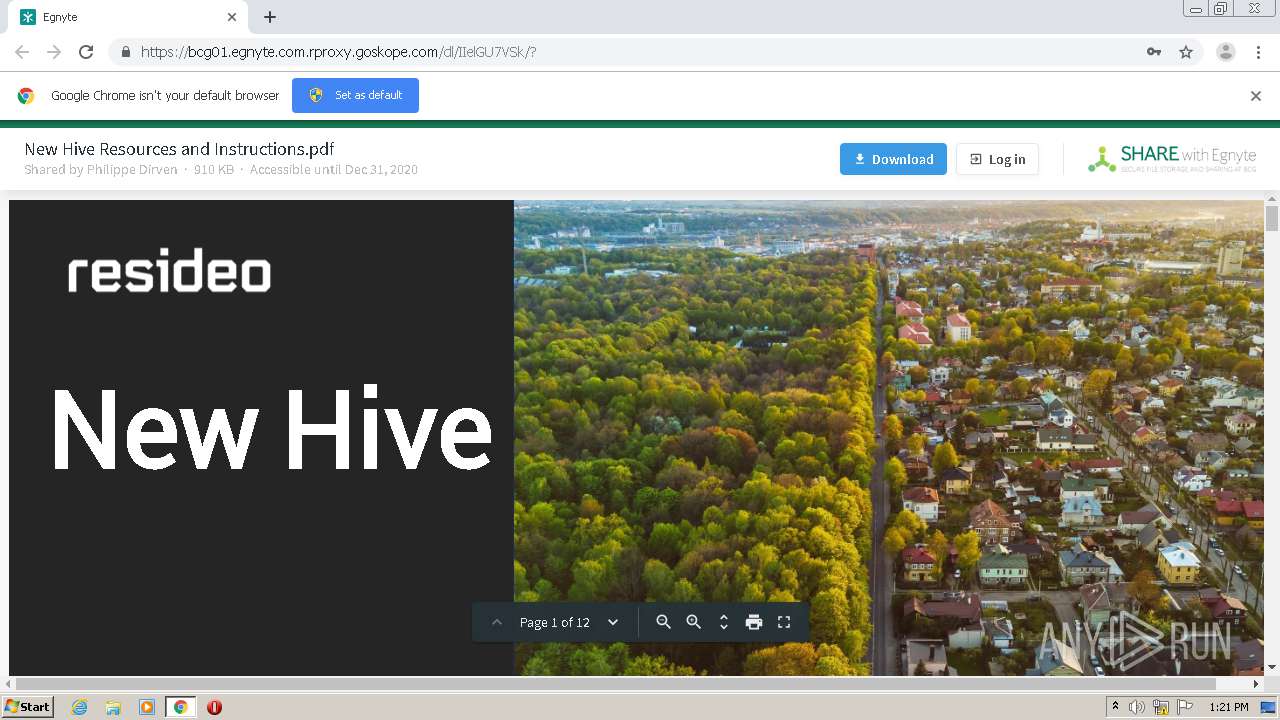This screenshot has height=720, width=1280.
Task: Go forward in browser history
Action: [x=54, y=52]
